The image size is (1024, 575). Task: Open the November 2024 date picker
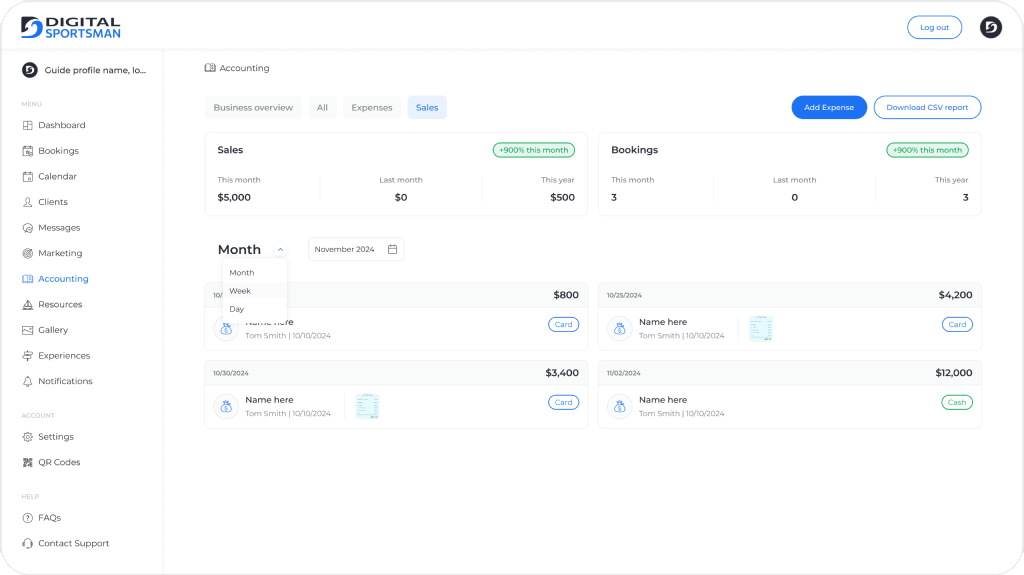[x=356, y=249]
